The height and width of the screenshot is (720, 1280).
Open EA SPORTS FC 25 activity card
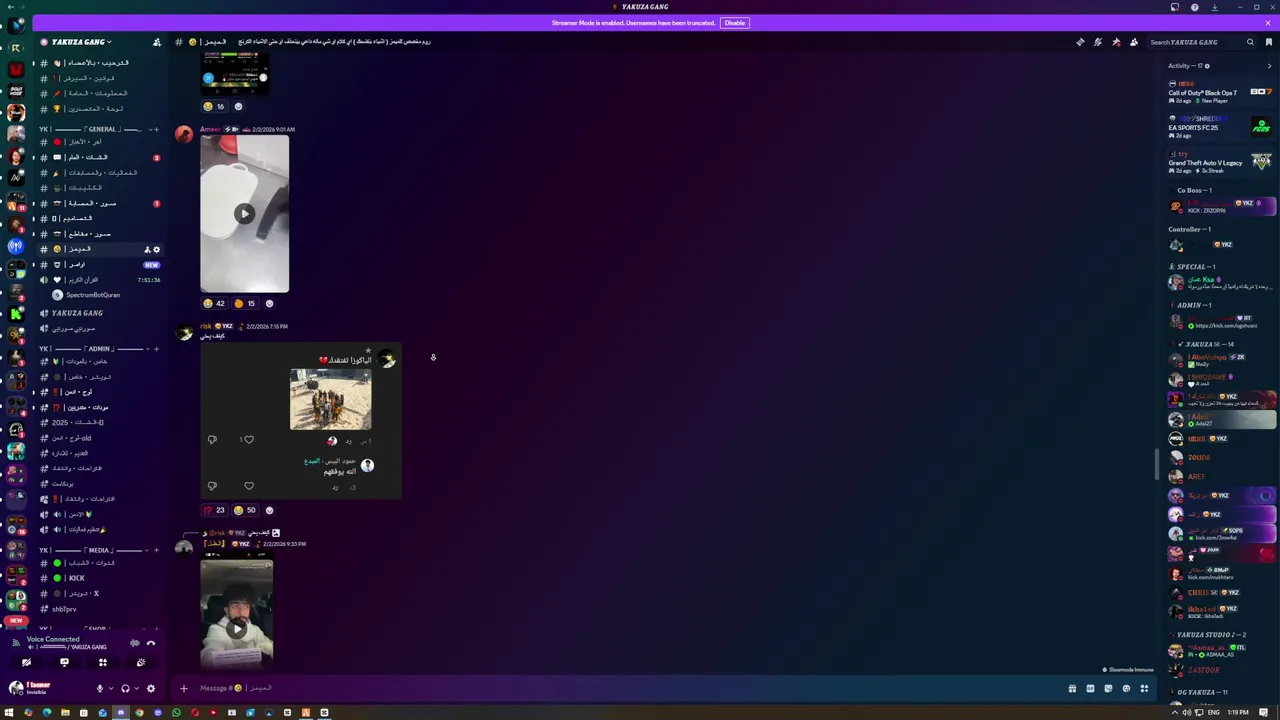click(x=1220, y=127)
